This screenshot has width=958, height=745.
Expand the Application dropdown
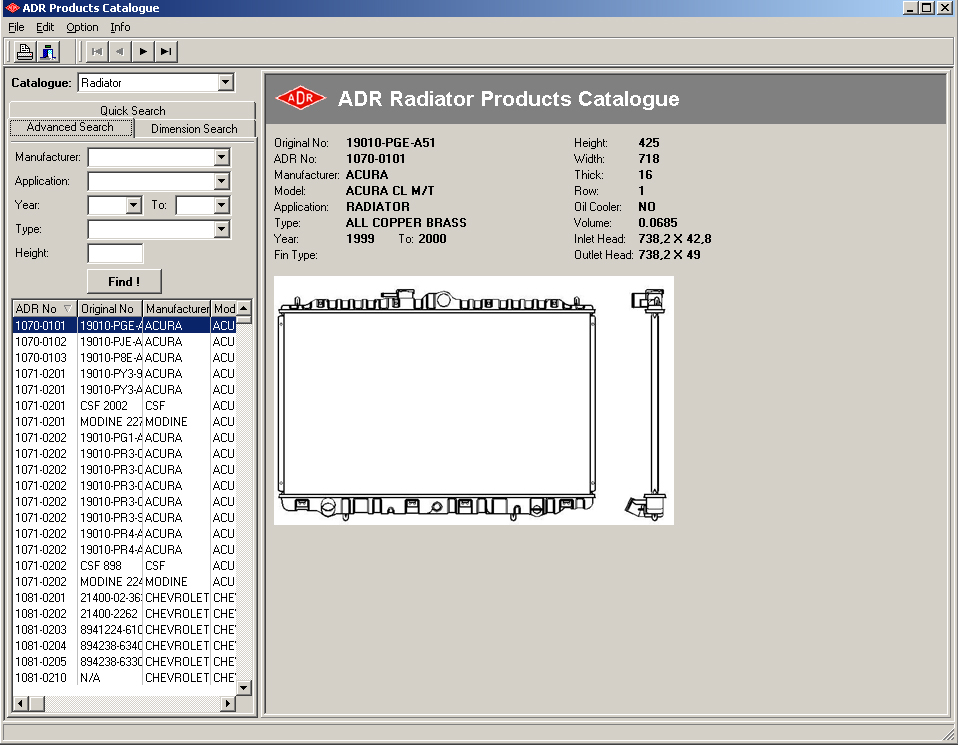222,181
